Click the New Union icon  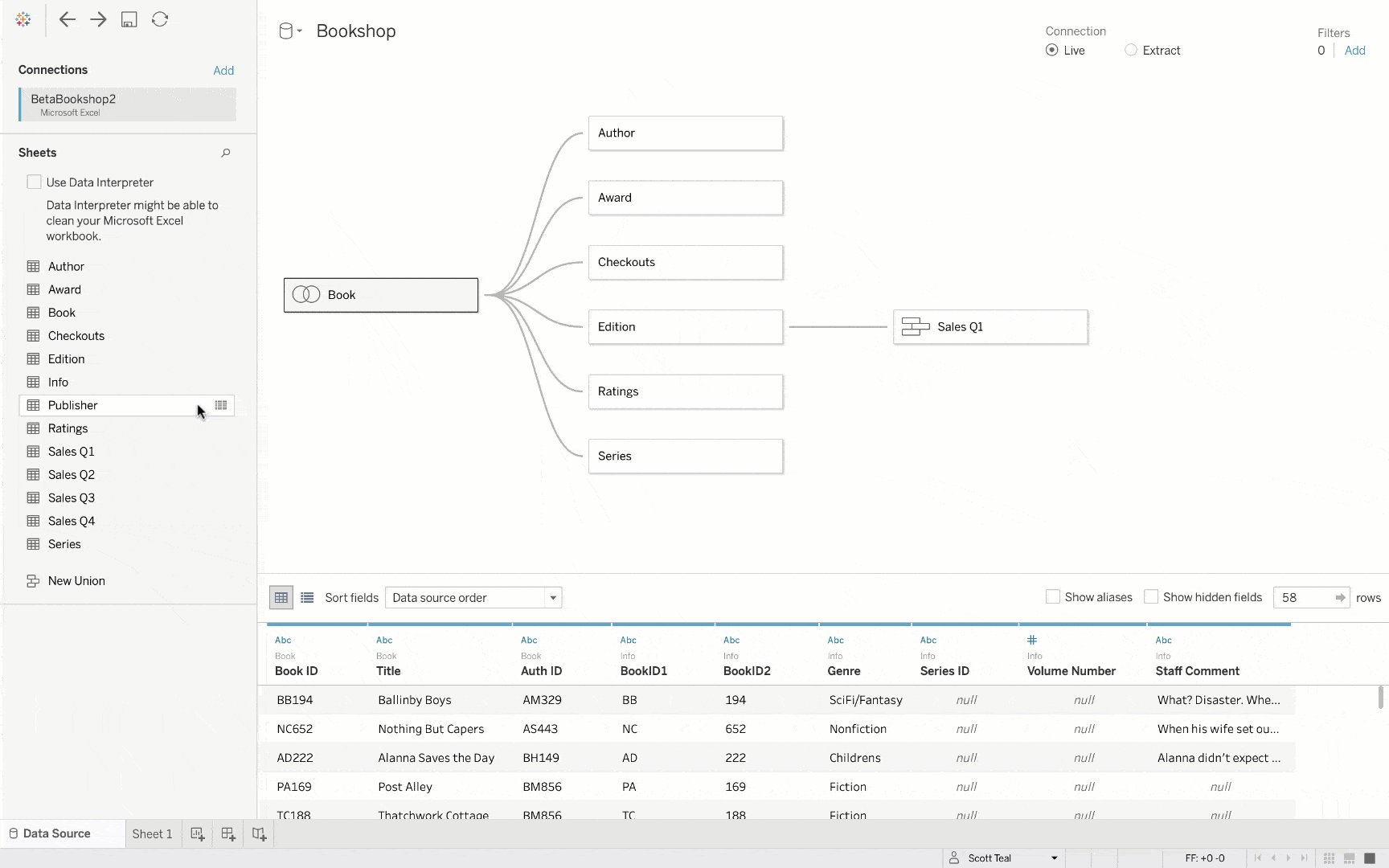pyautogui.click(x=33, y=581)
